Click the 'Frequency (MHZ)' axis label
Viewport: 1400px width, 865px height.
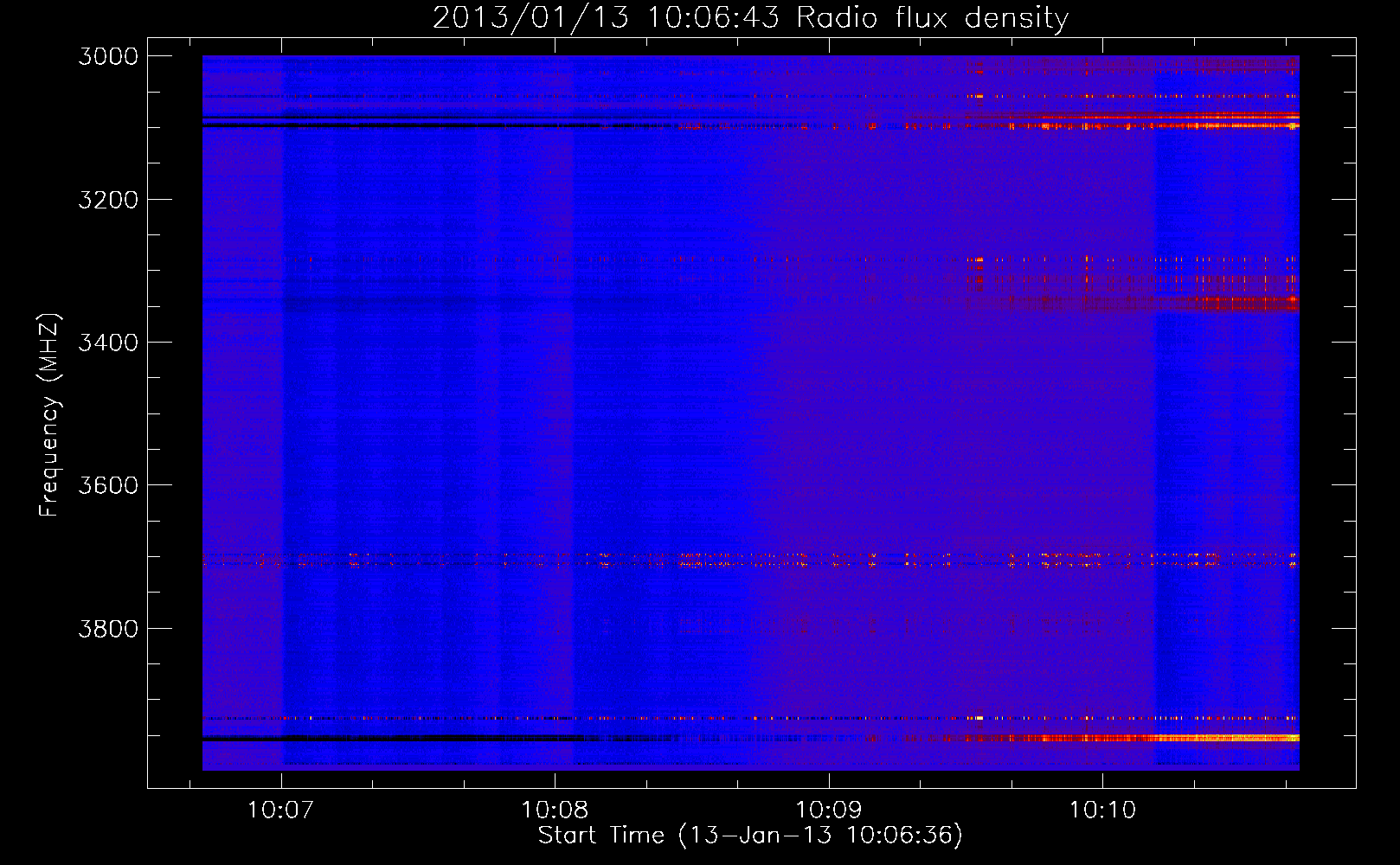point(50,415)
